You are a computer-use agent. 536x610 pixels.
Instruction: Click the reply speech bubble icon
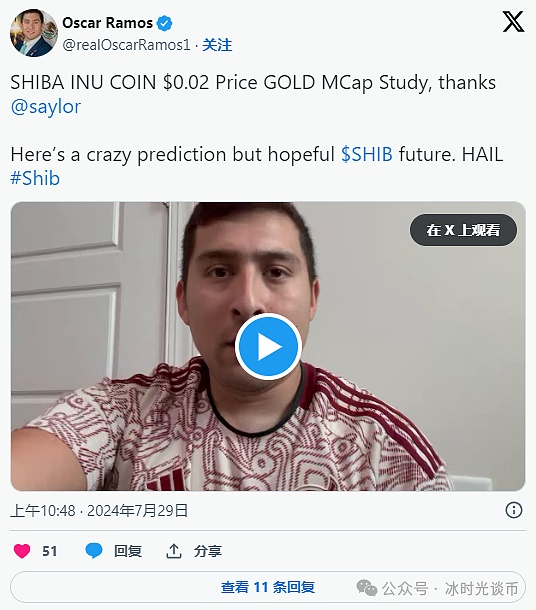coord(94,551)
